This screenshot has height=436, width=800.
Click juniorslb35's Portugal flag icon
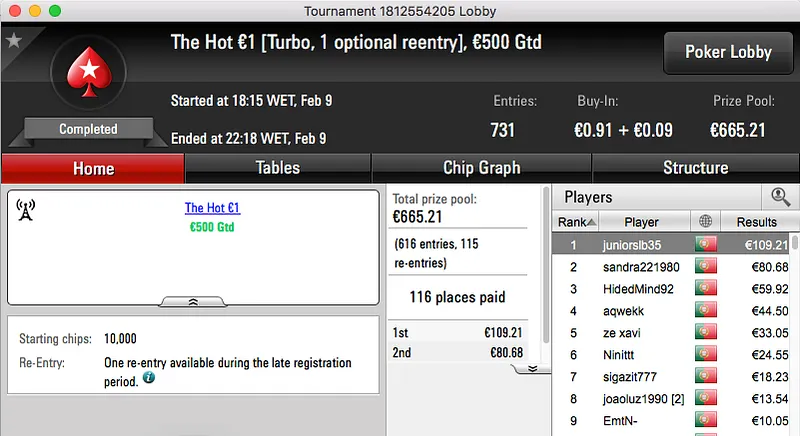[707, 244]
